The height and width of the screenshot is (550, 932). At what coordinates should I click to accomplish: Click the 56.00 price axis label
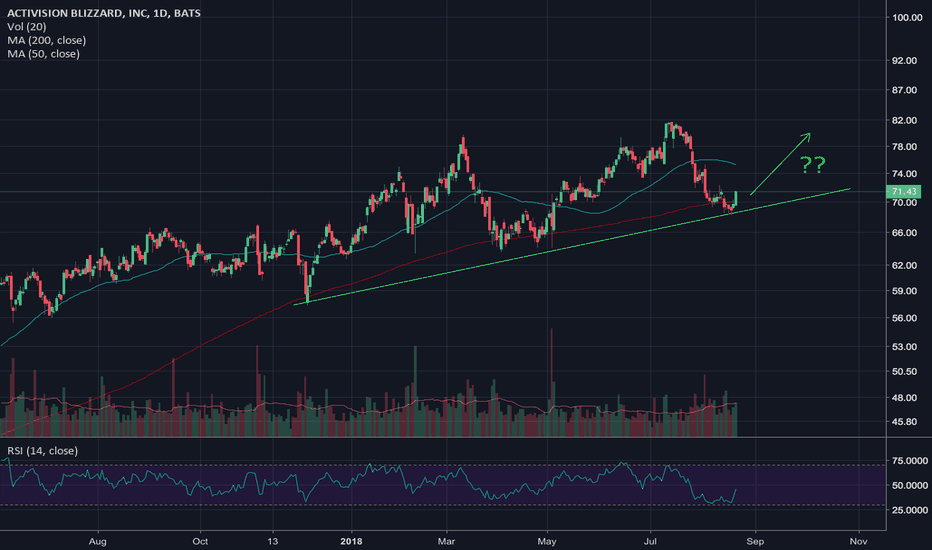point(905,318)
